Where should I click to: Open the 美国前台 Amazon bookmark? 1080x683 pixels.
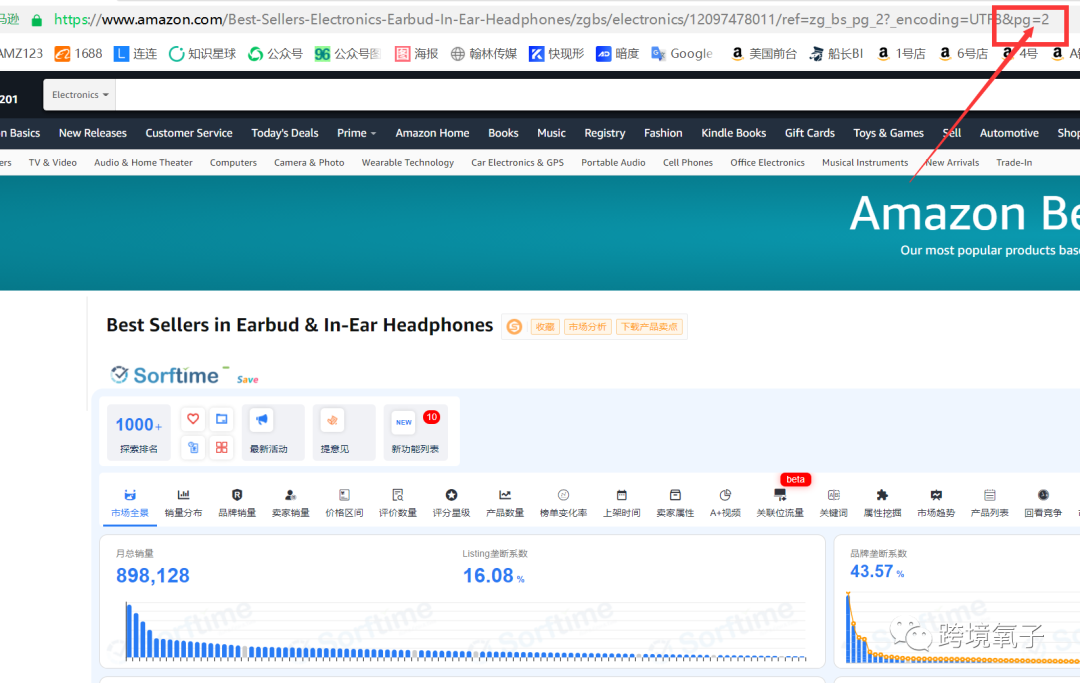(763, 53)
